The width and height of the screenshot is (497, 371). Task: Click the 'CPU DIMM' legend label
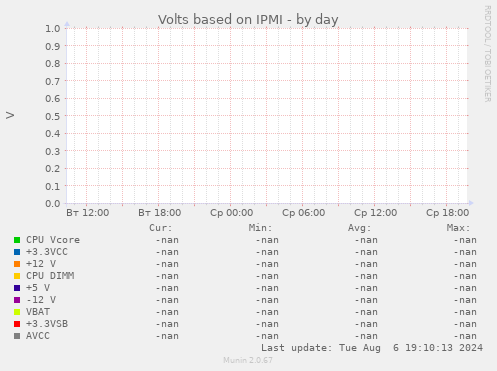50,276
